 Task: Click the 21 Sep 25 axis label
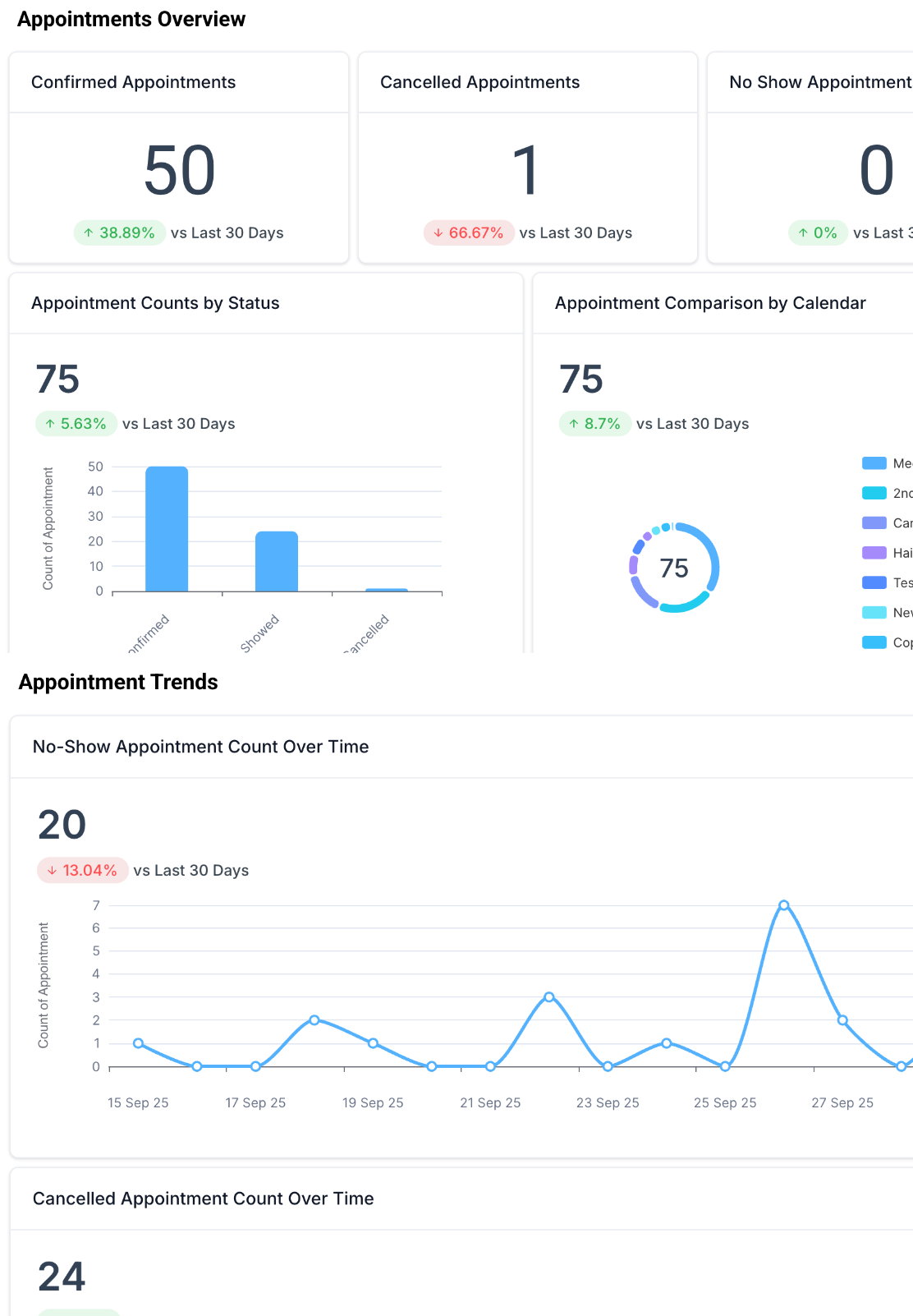coord(490,1102)
